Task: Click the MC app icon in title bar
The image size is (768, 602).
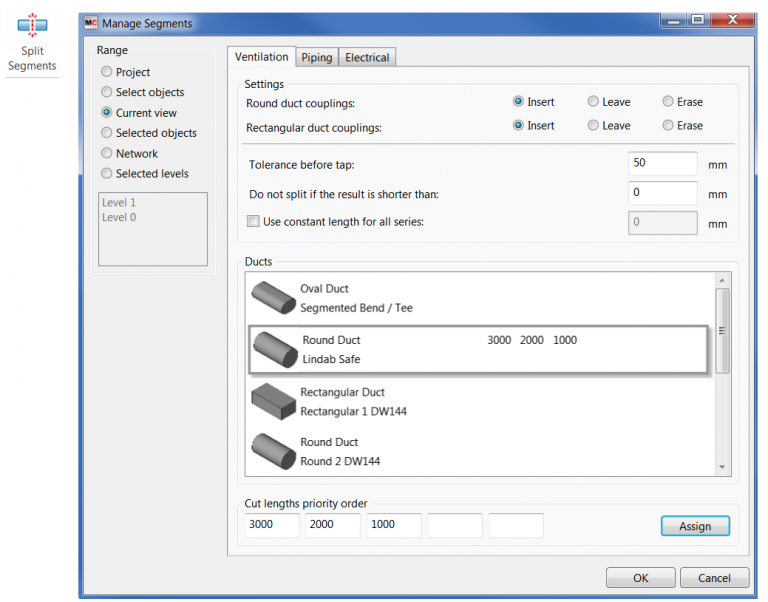Action: 92,23
